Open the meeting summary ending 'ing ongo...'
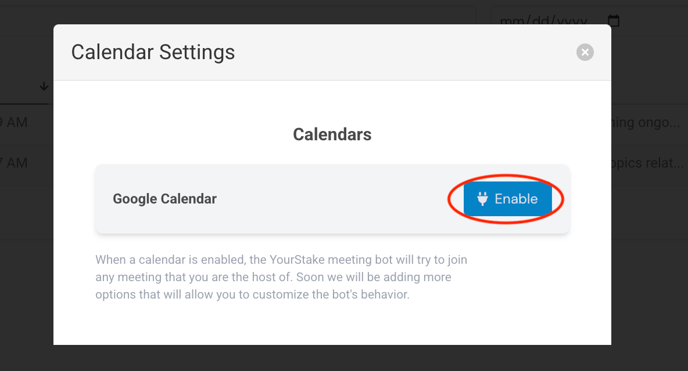This screenshot has height=371, width=688. coord(646,122)
